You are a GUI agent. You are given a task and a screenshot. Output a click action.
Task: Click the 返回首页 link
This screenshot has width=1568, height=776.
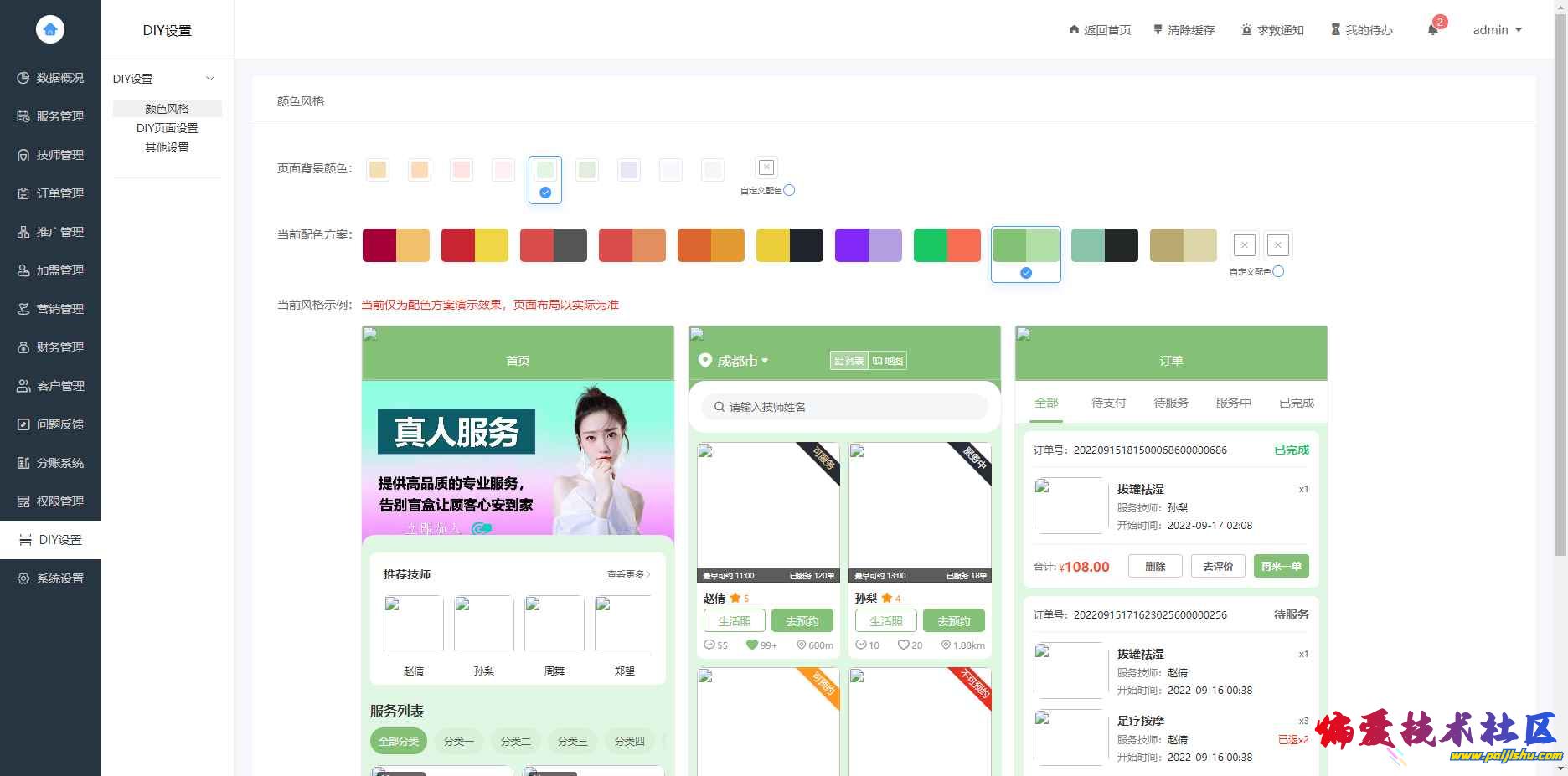(x=1099, y=30)
